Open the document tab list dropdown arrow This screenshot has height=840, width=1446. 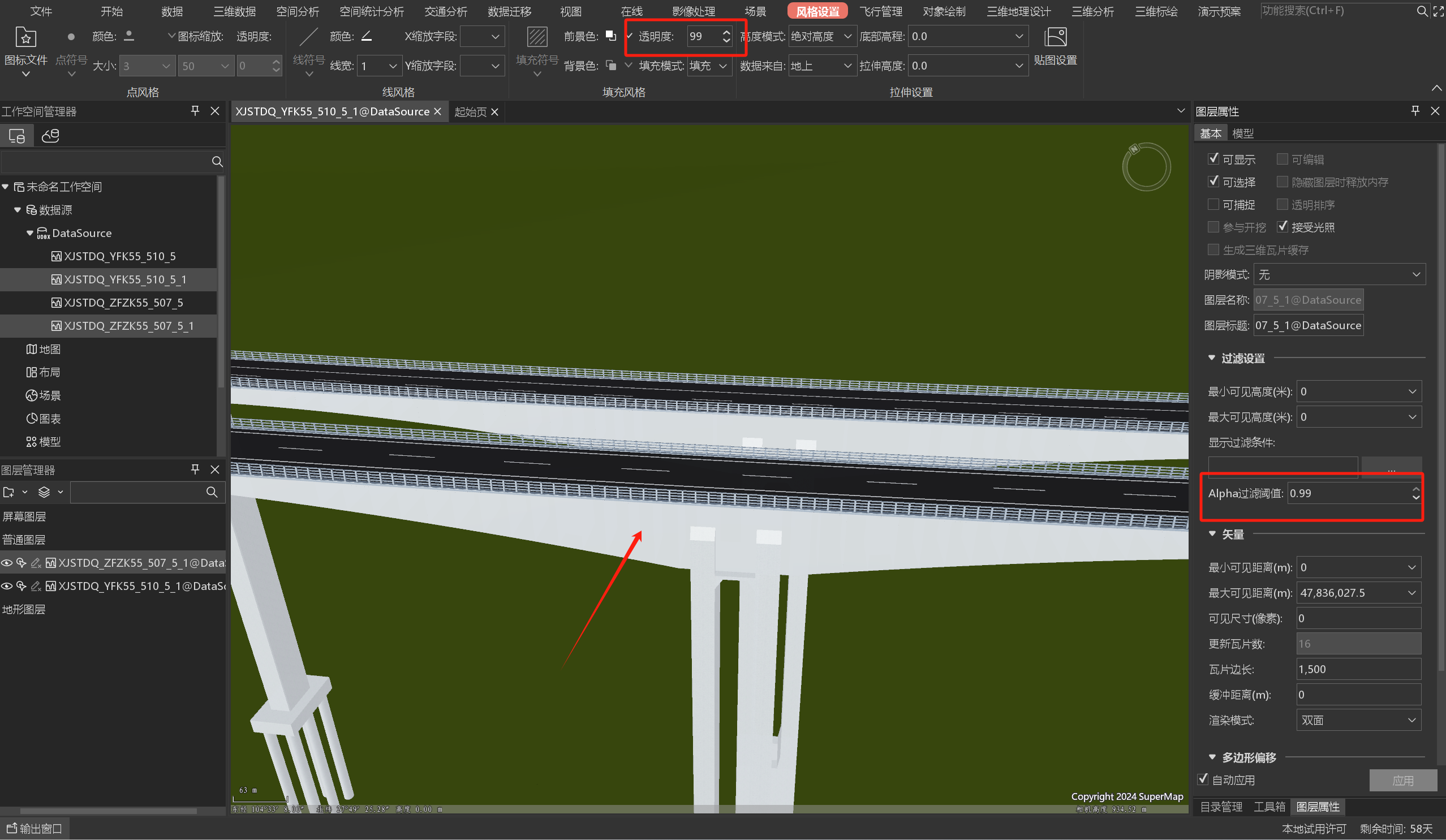pos(1180,111)
